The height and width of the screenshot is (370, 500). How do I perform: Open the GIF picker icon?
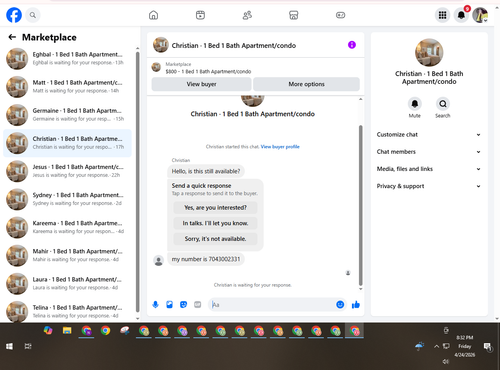click(x=198, y=304)
